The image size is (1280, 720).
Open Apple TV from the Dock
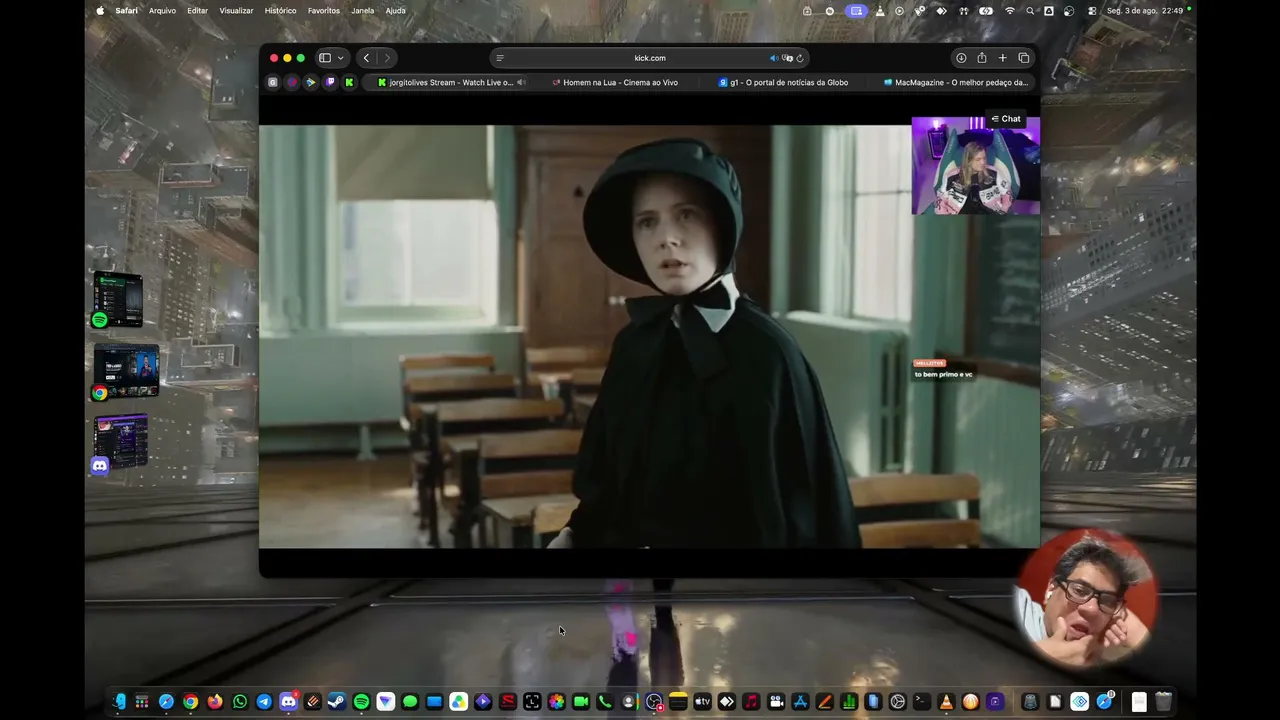pos(702,702)
